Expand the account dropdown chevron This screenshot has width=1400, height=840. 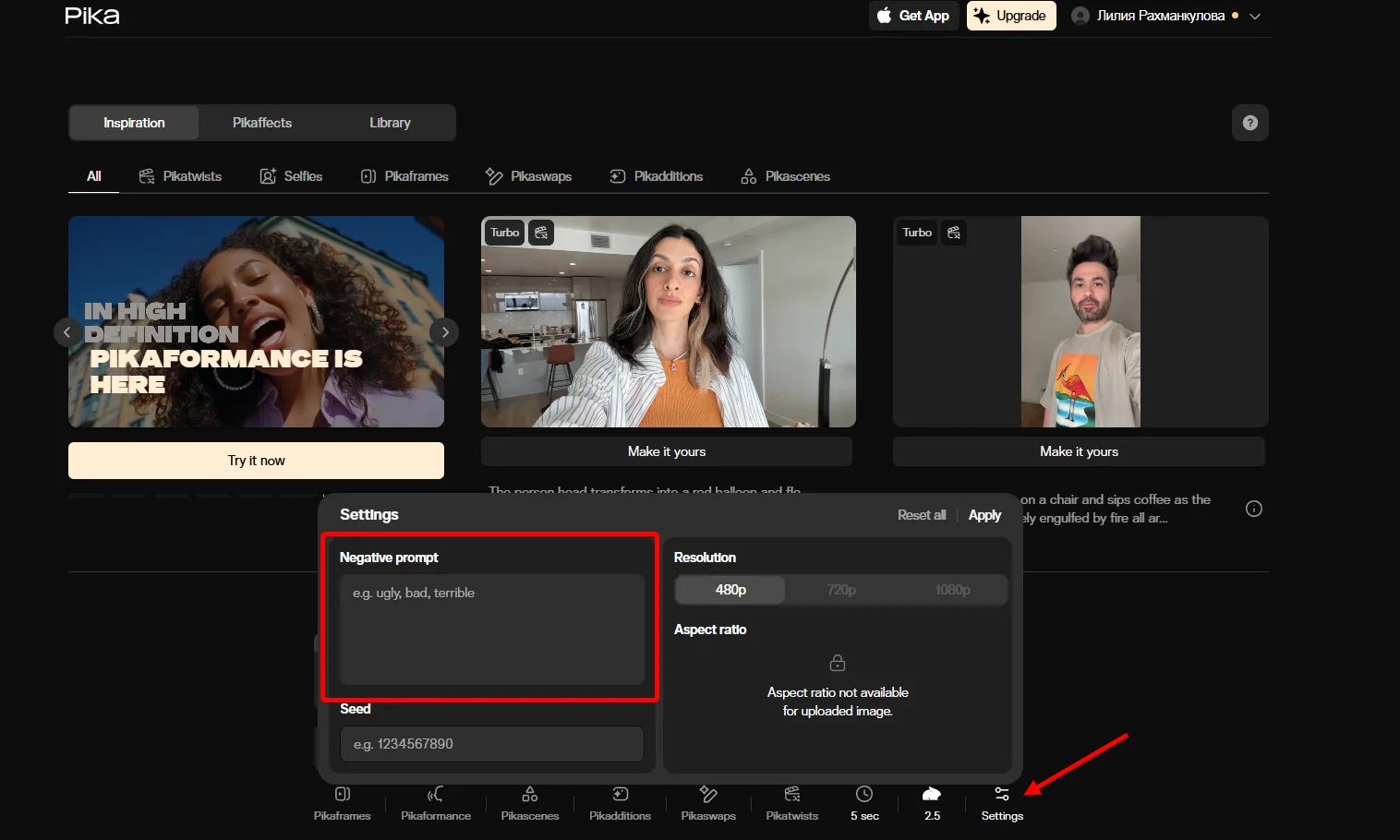[x=1255, y=16]
